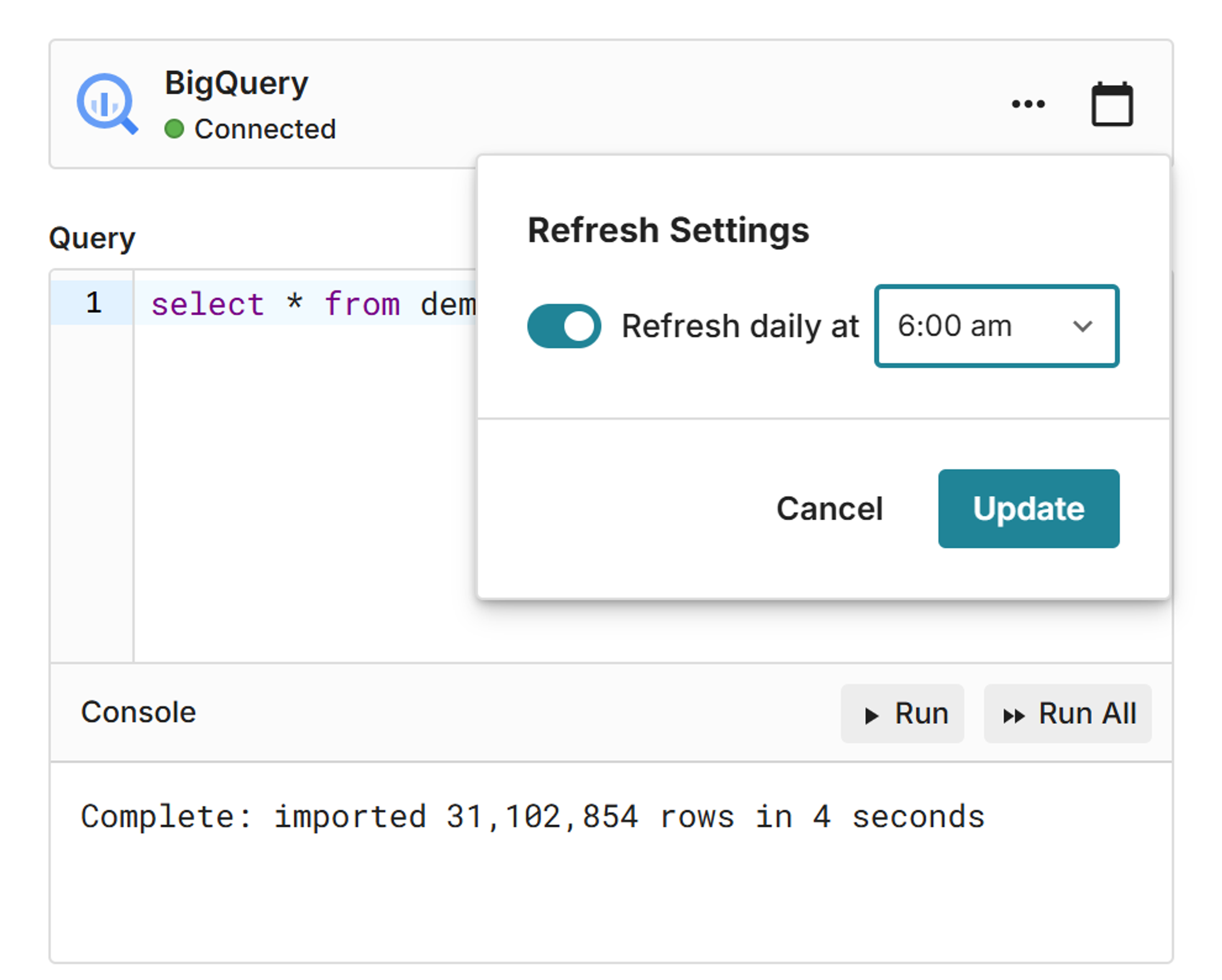The image size is (1222, 980).
Task: Click Run All to execute all queries
Action: coord(1067,713)
